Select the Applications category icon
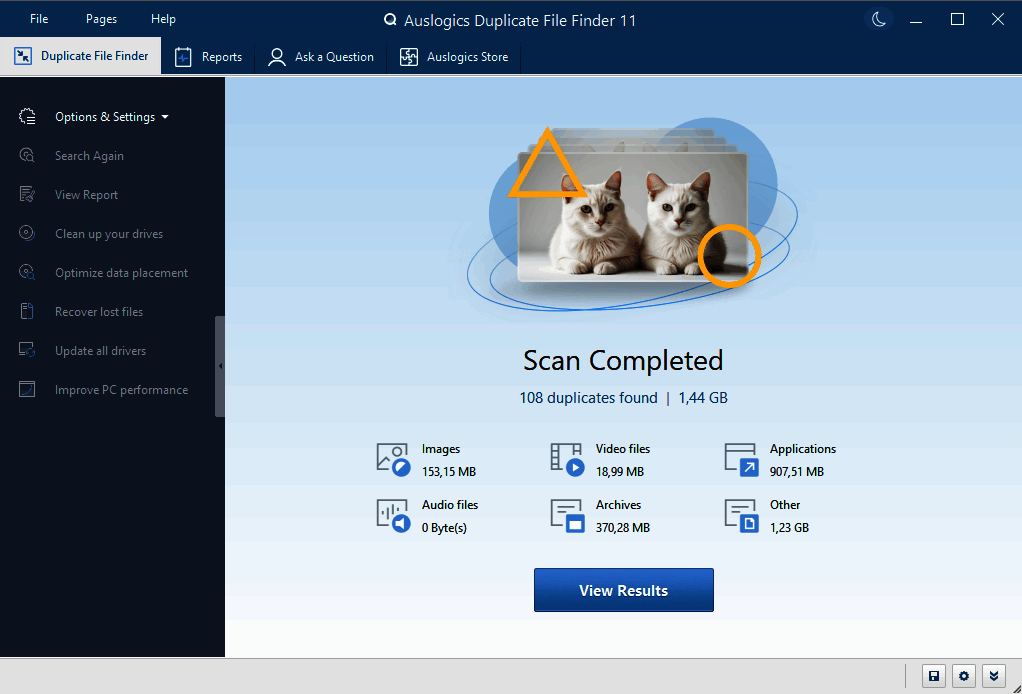Image resolution: width=1022 pixels, height=694 pixels. coord(741,459)
